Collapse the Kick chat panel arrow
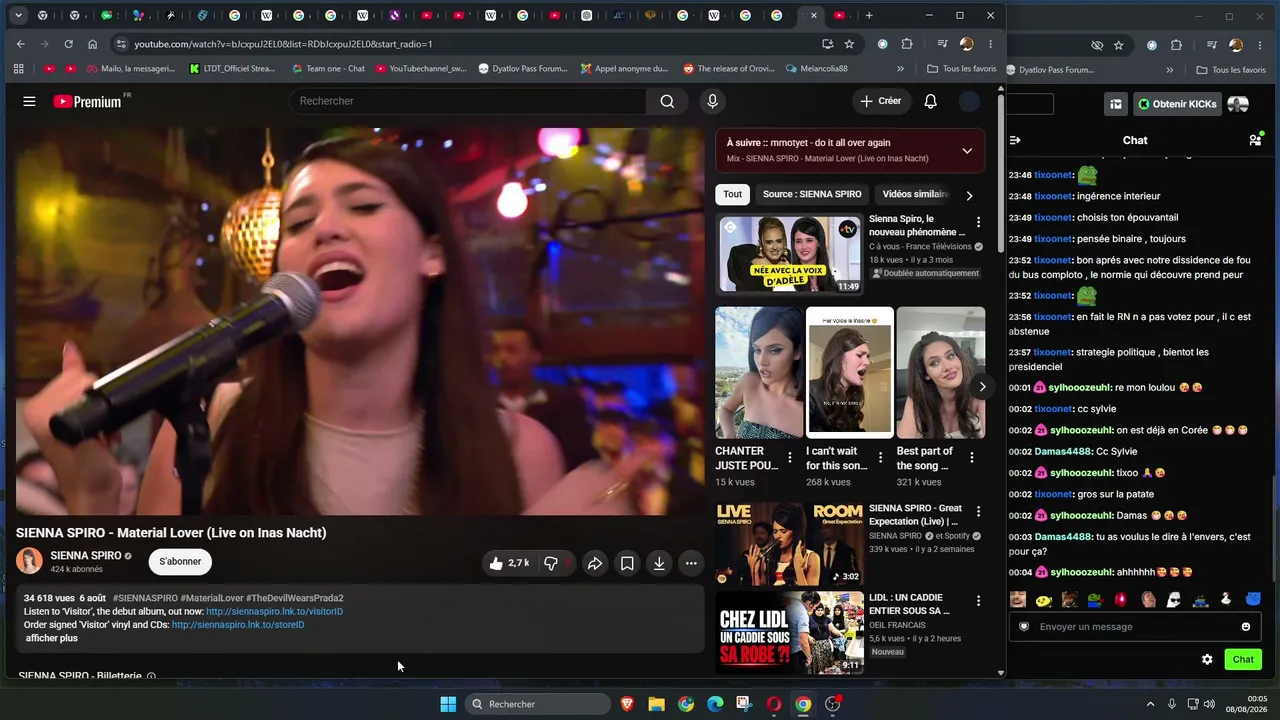Screen dimensions: 1280x720 point(1015,140)
